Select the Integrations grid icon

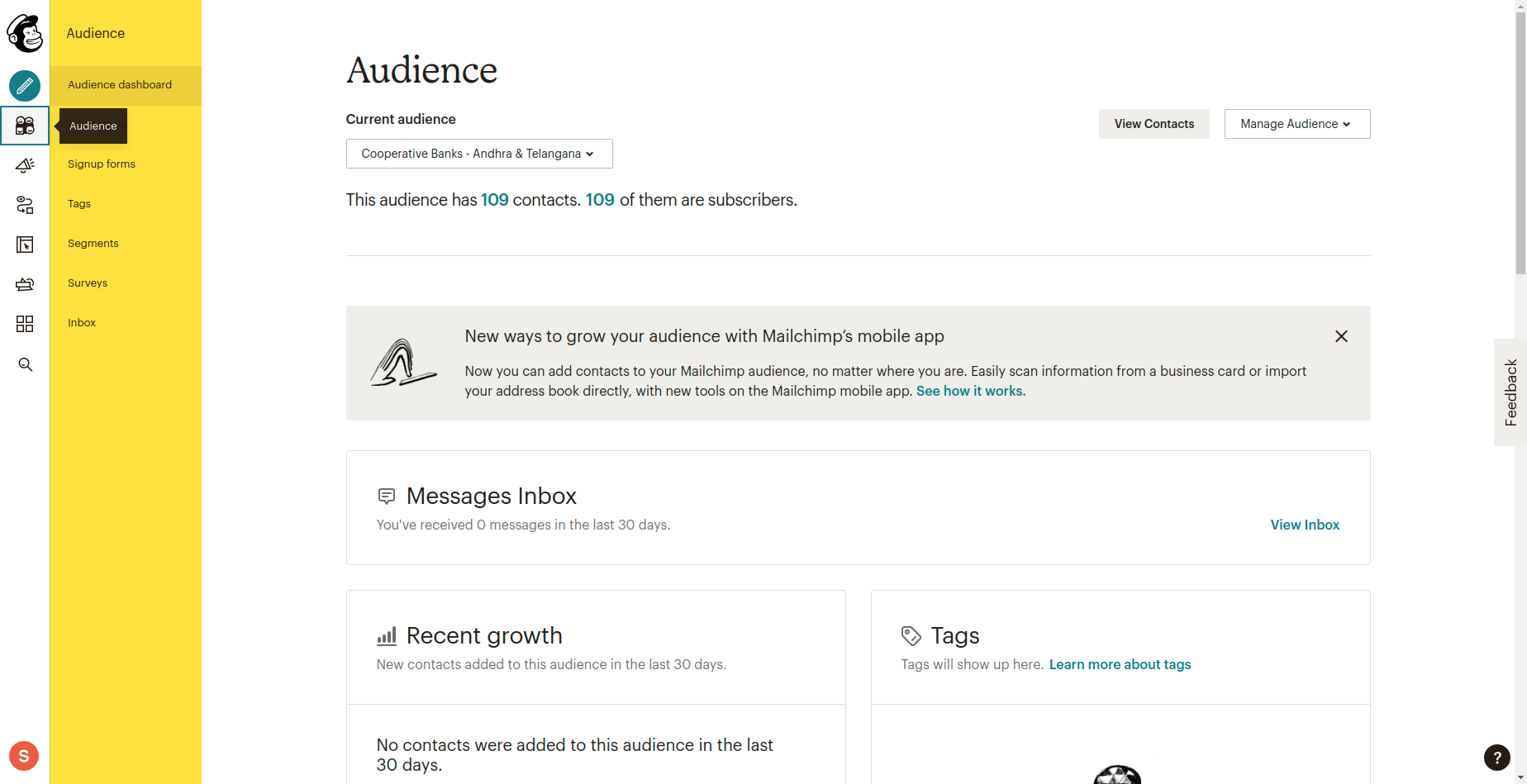point(24,324)
